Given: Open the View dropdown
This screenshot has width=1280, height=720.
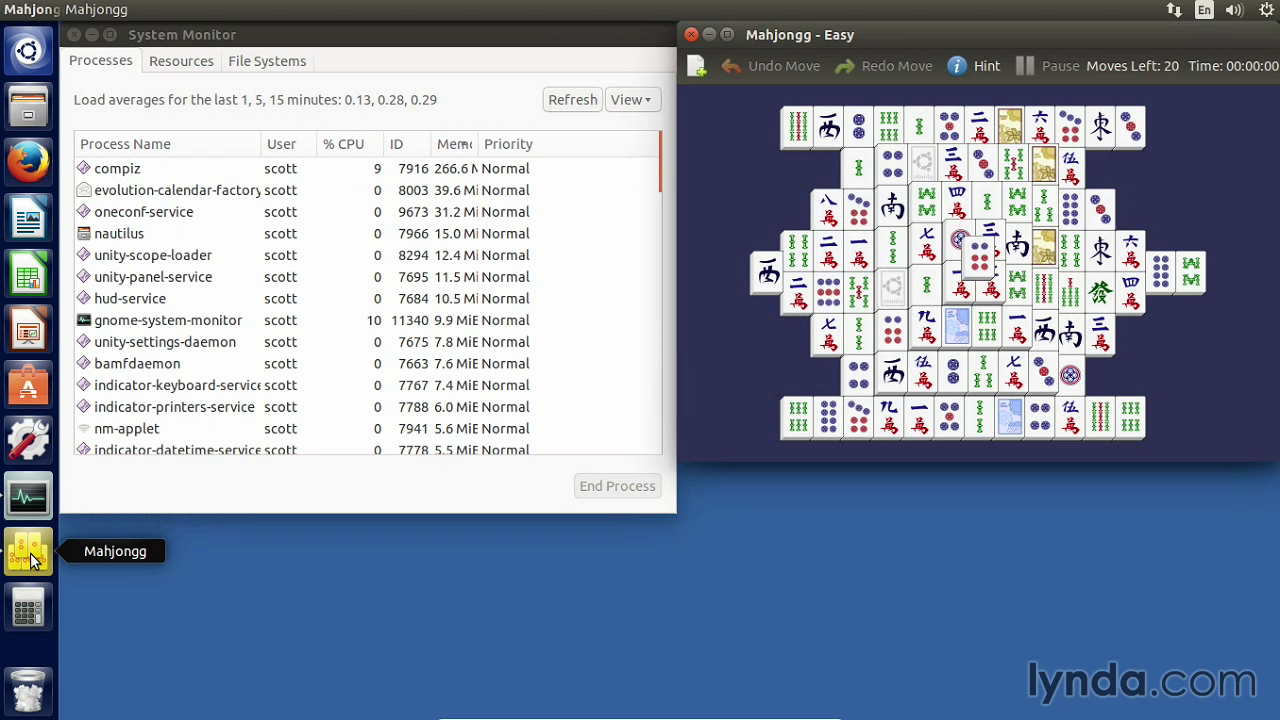Looking at the screenshot, I should tap(631, 99).
